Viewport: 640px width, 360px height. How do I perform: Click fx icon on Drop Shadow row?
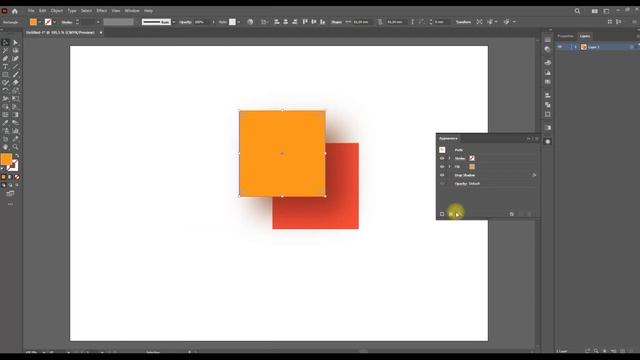point(534,175)
